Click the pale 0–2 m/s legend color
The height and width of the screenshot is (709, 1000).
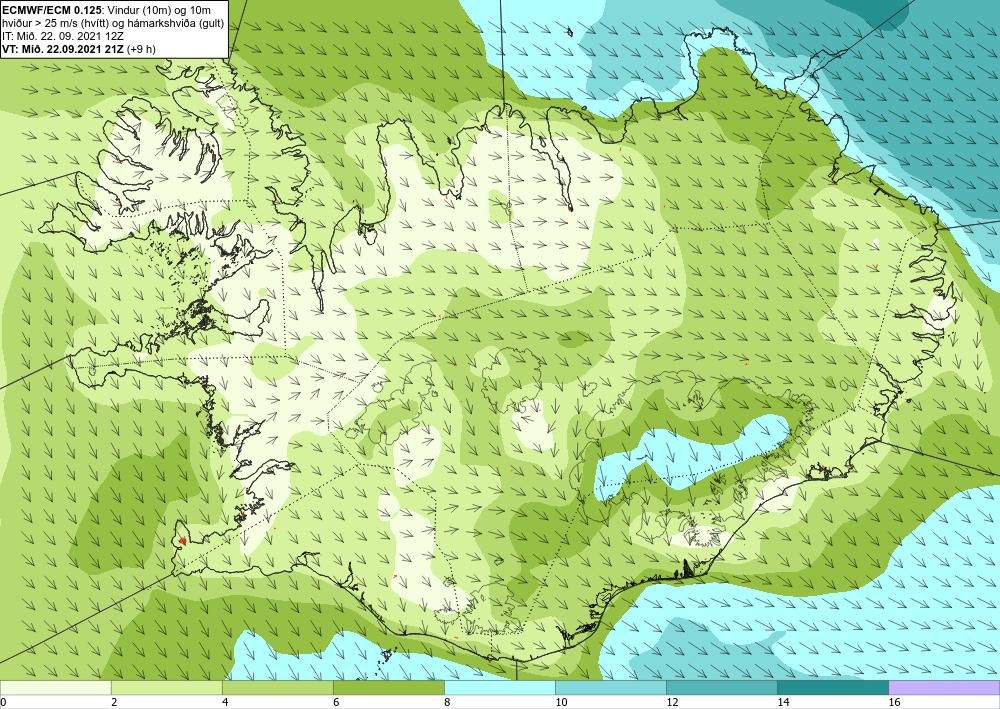point(55,688)
